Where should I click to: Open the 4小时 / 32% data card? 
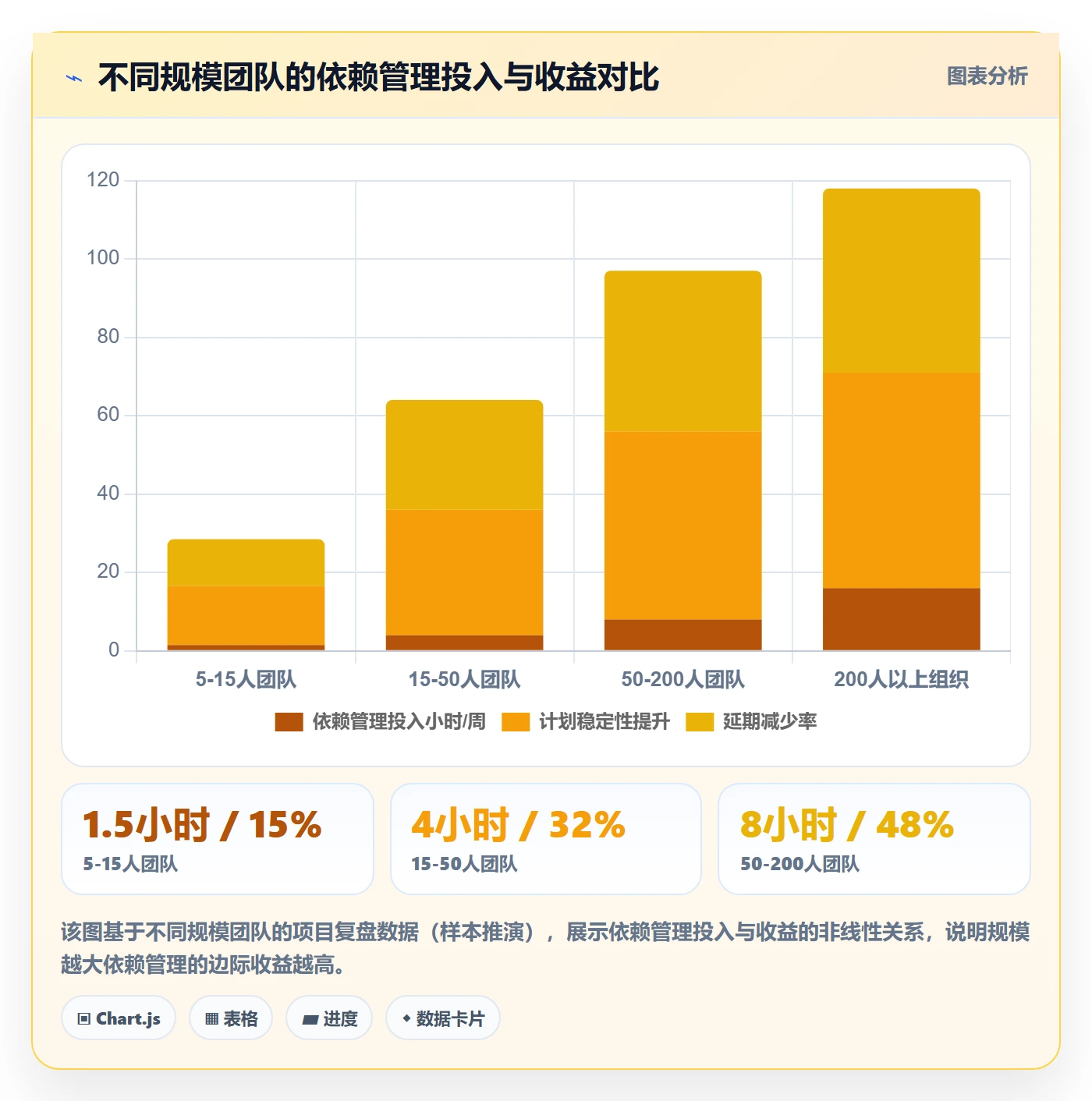546,839
